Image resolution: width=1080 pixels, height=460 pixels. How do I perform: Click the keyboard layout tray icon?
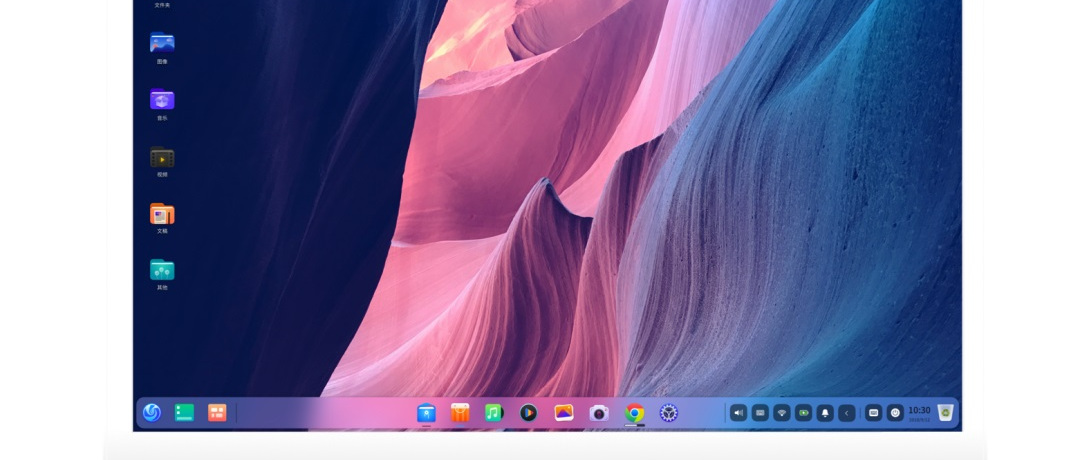tap(760, 413)
